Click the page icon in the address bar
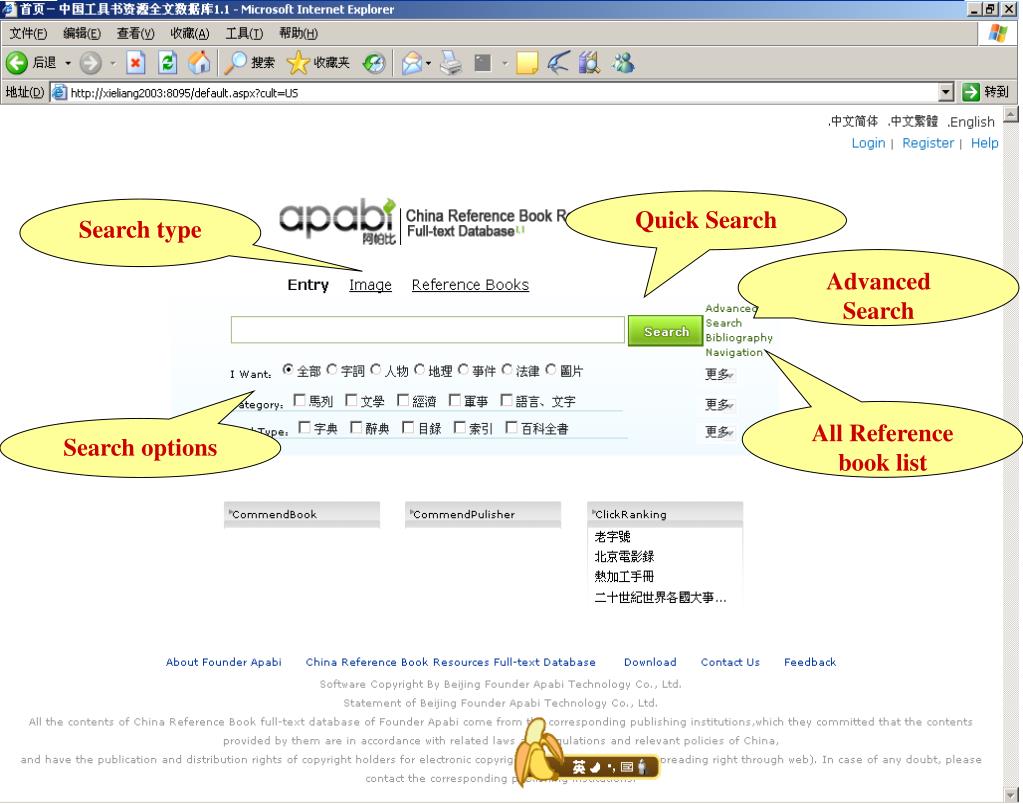 59,93
